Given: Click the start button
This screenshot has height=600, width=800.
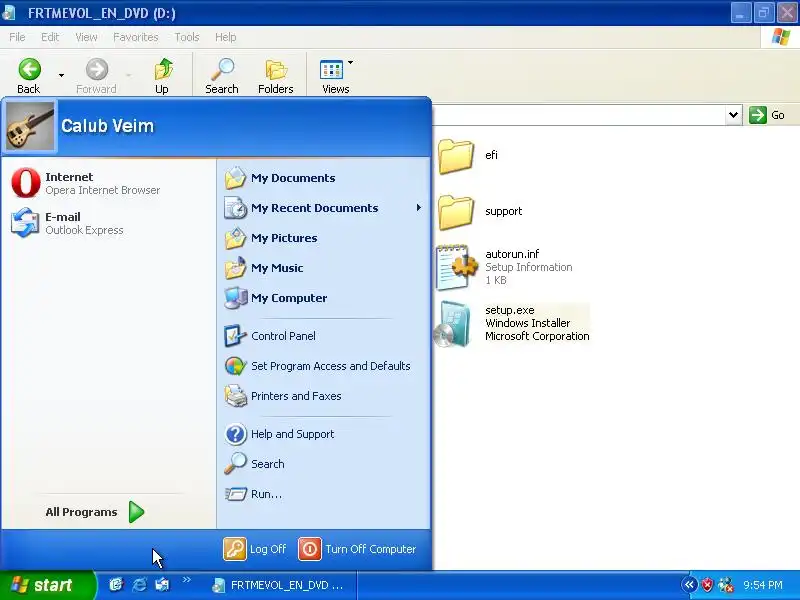Looking at the screenshot, I should (x=47, y=585).
